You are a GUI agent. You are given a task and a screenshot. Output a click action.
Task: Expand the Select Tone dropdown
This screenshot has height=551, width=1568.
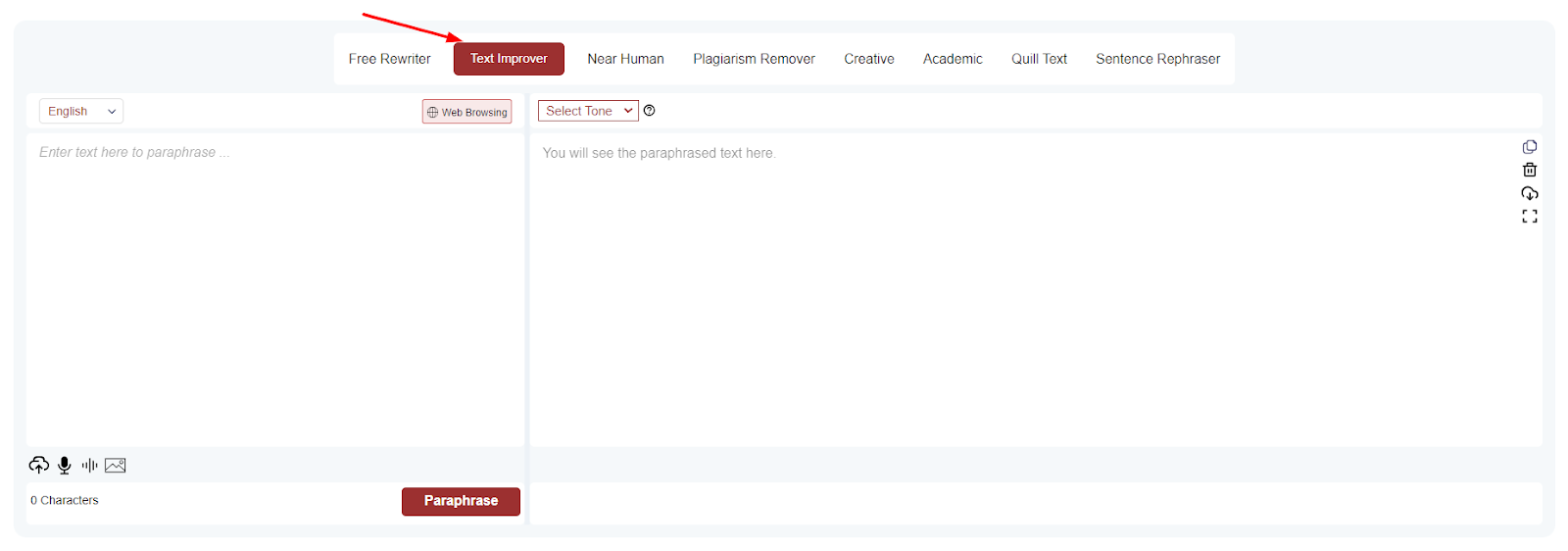tap(588, 111)
